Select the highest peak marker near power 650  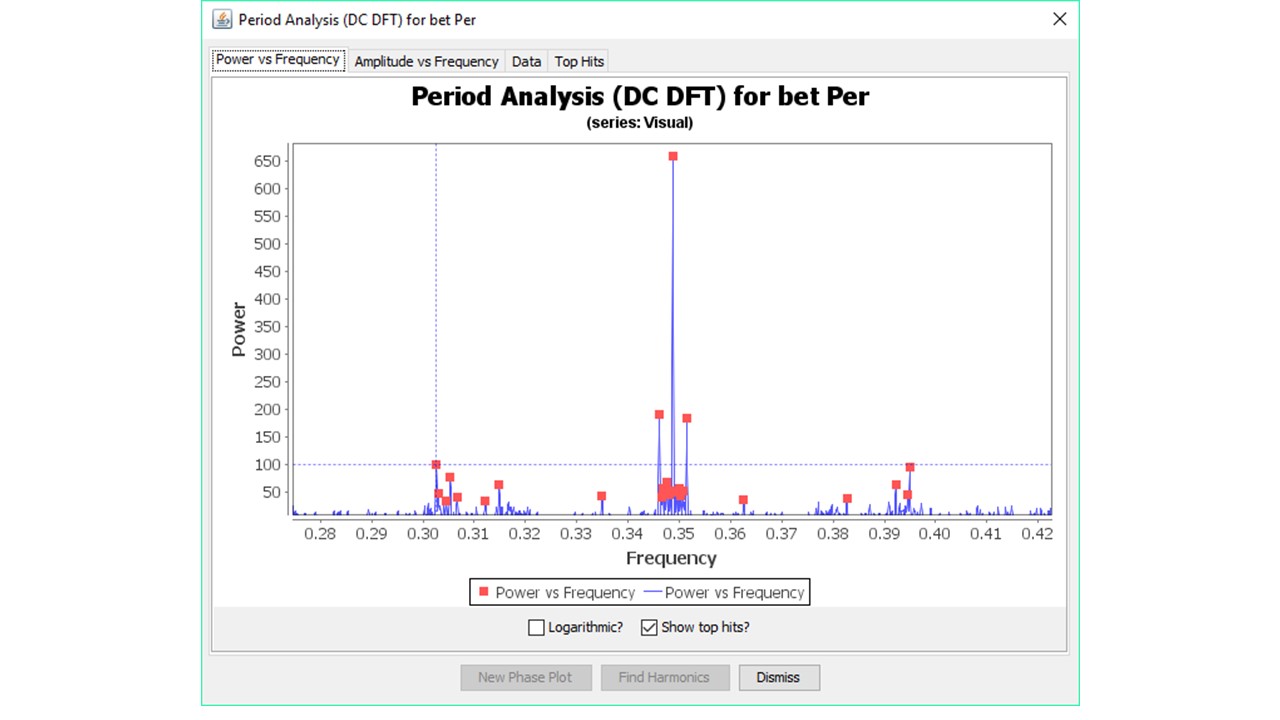click(x=673, y=156)
